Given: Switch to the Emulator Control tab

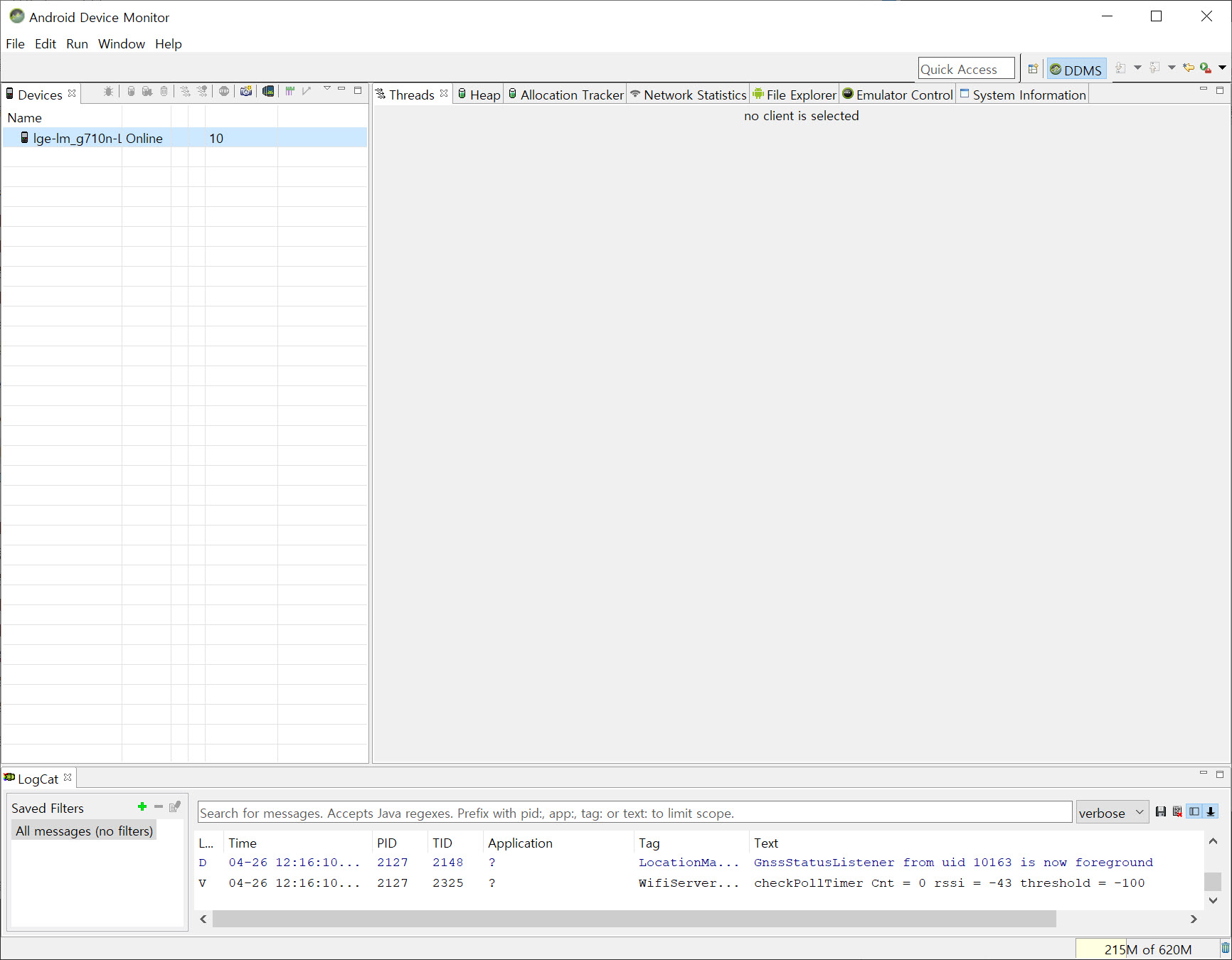Looking at the screenshot, I should (898, 95).
